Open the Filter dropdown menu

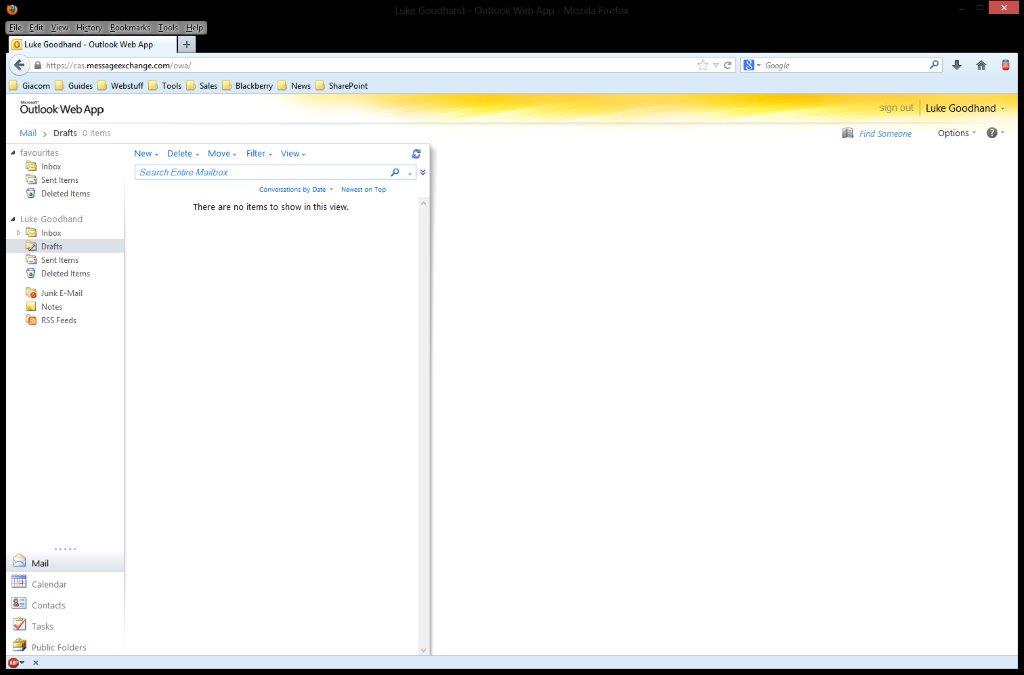click(x=258, y=154)
